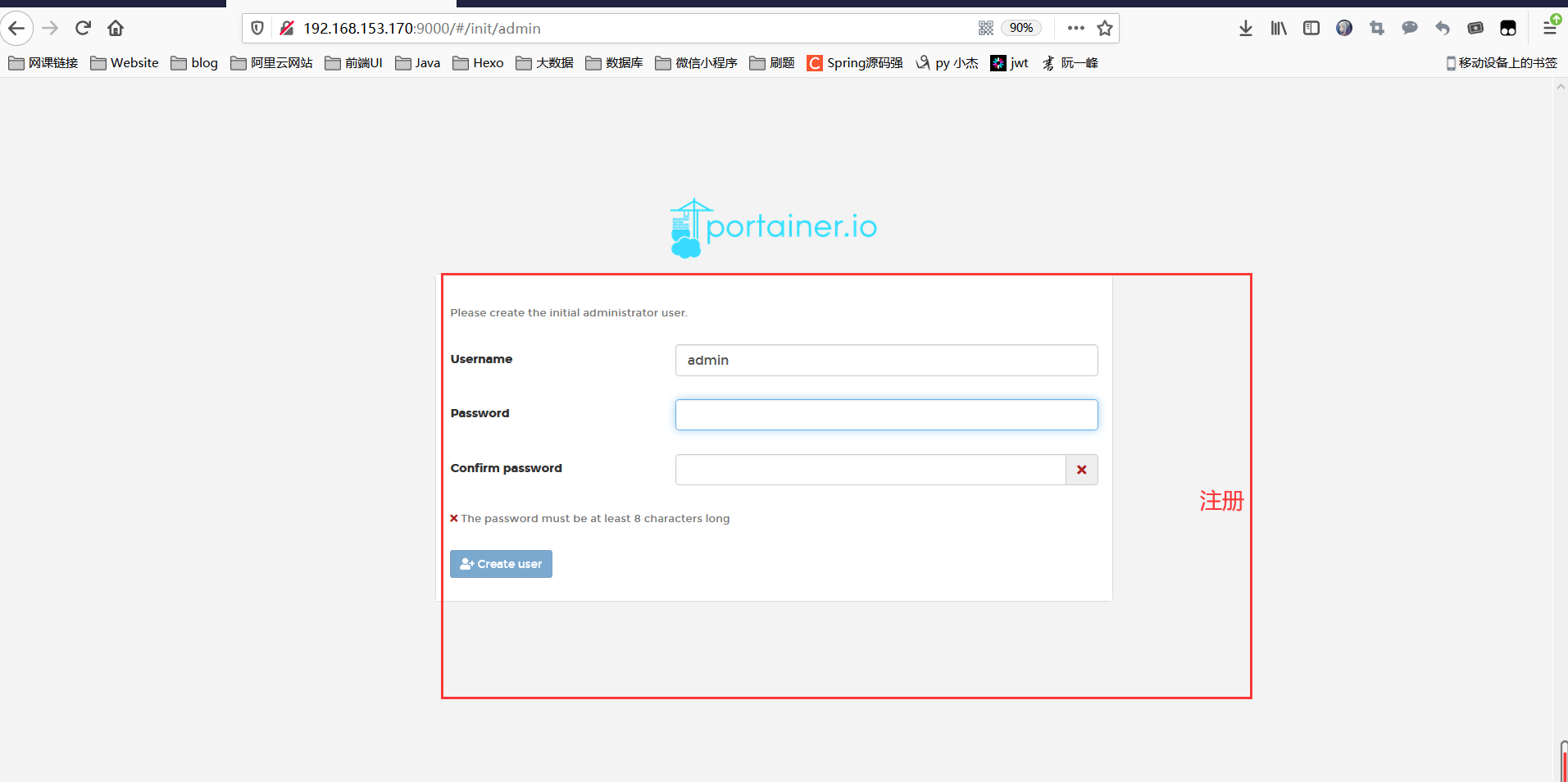Open the QR code icon in address bar
Image resolution: width=1568 pixels, height=782 pixels.
(986, 29)
